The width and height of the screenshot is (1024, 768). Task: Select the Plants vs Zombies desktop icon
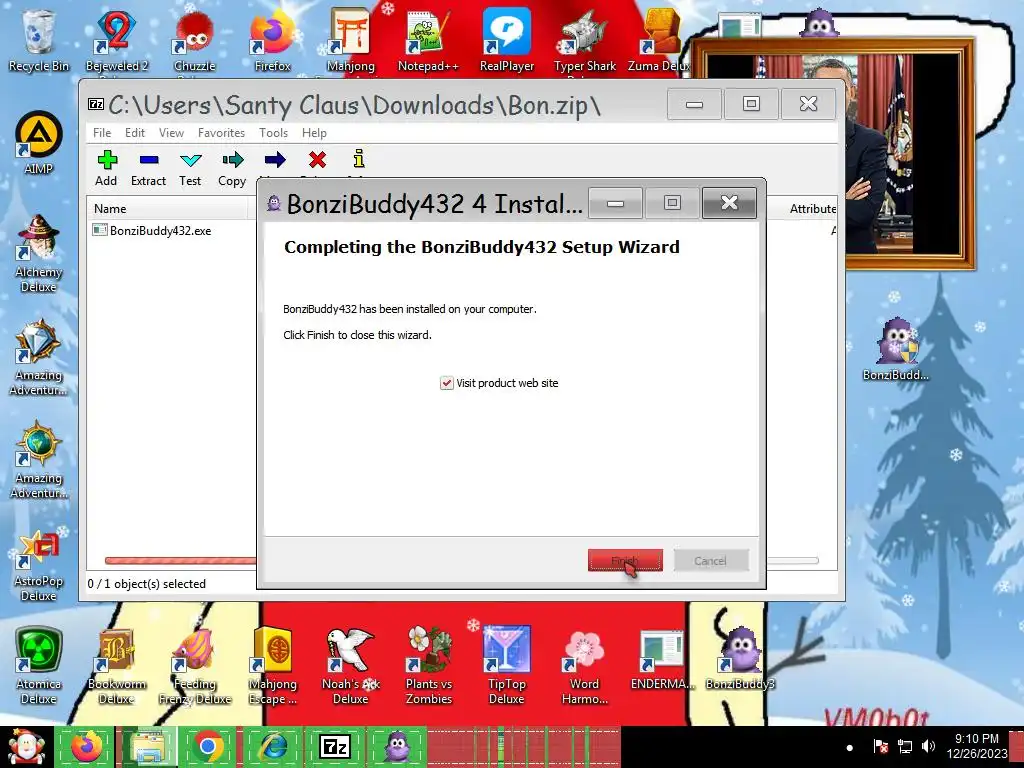[x=428, y=666]
